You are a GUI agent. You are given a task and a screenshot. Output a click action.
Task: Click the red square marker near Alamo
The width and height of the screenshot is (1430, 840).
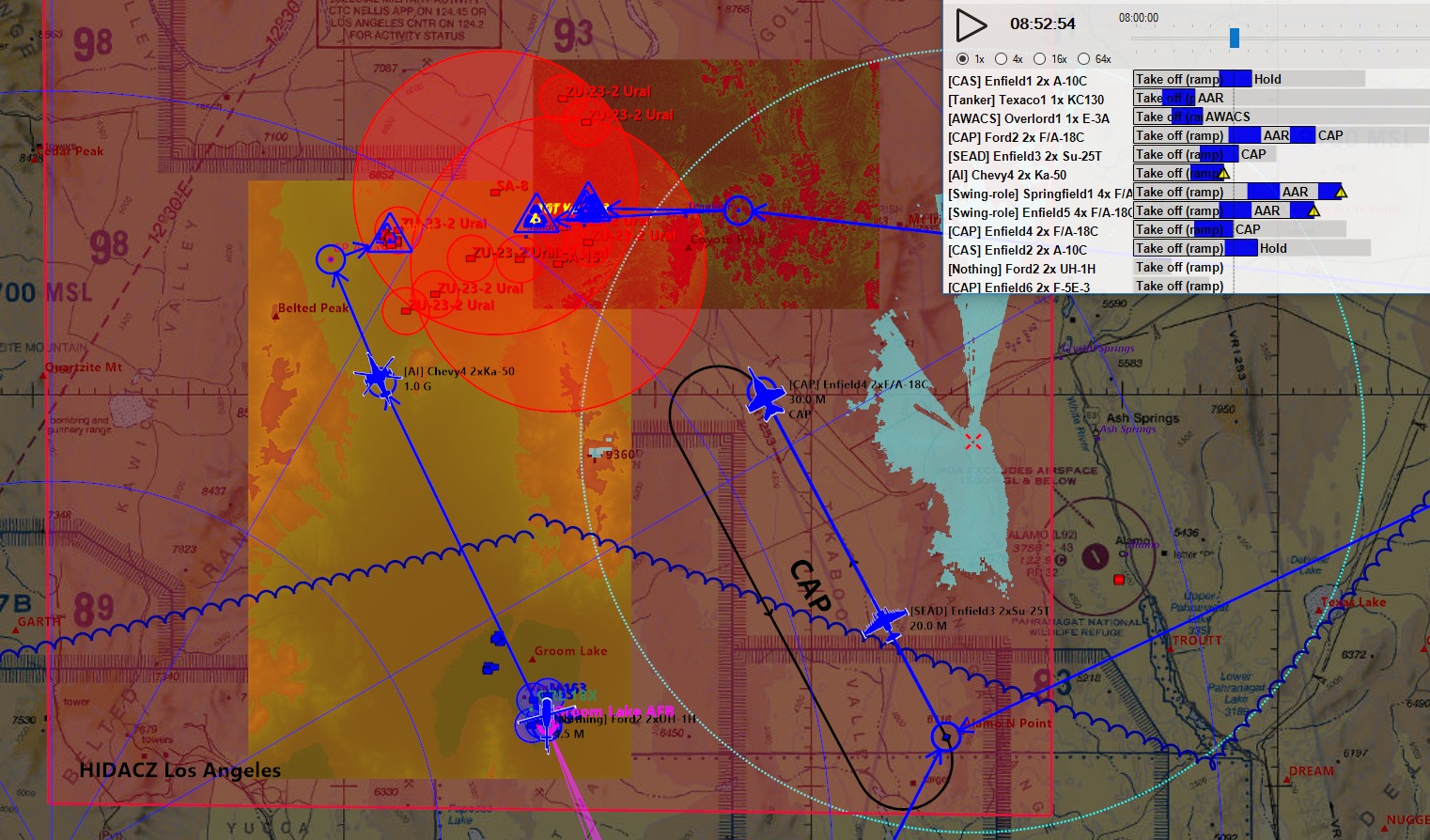pos(1118,580)
